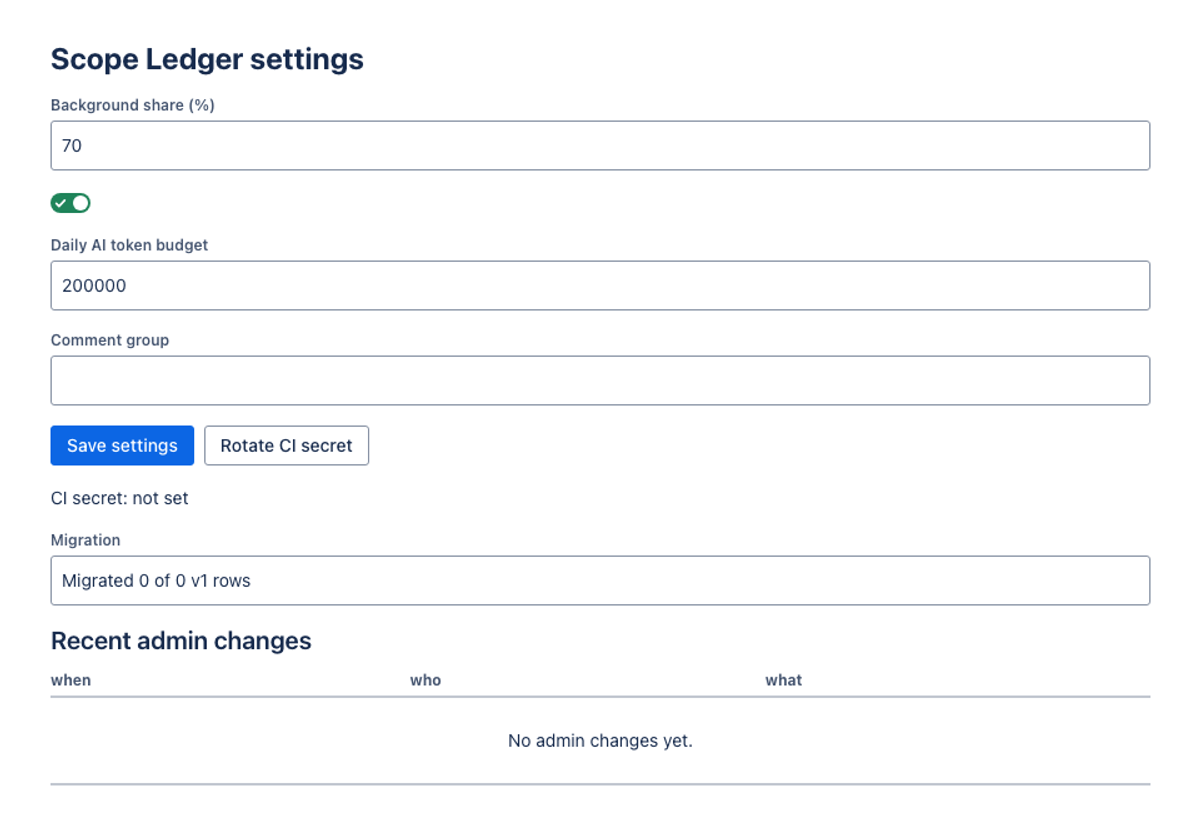Click the 'Scope Ledger settings' title
The image size is (1200, 825).
207,59
